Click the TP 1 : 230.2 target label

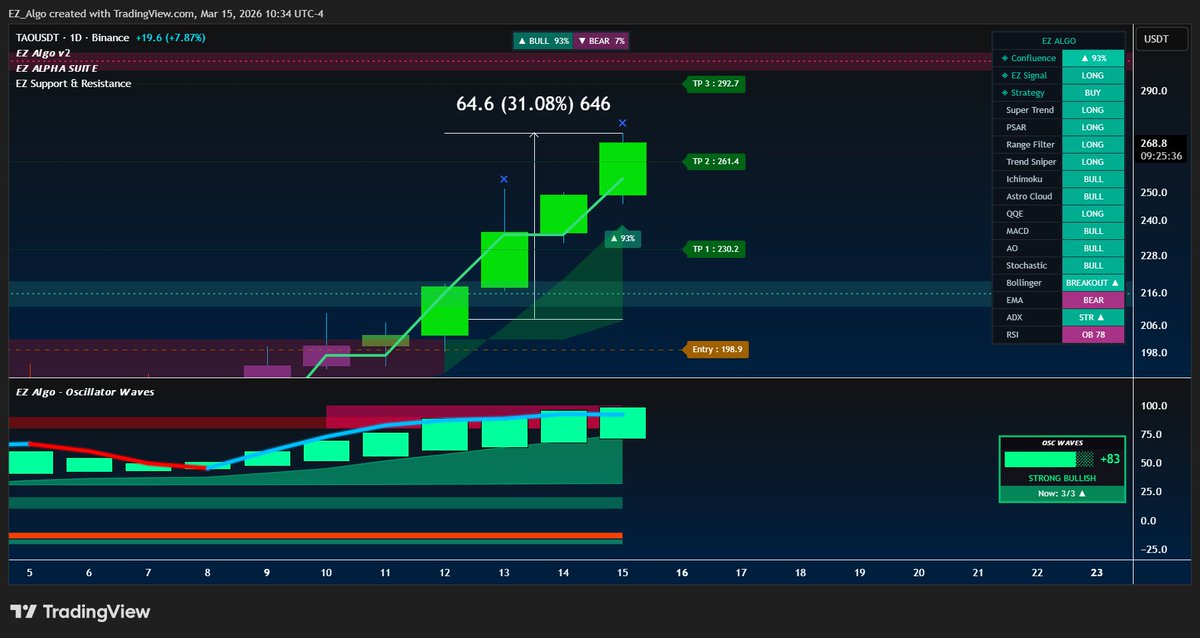[715, 249]
